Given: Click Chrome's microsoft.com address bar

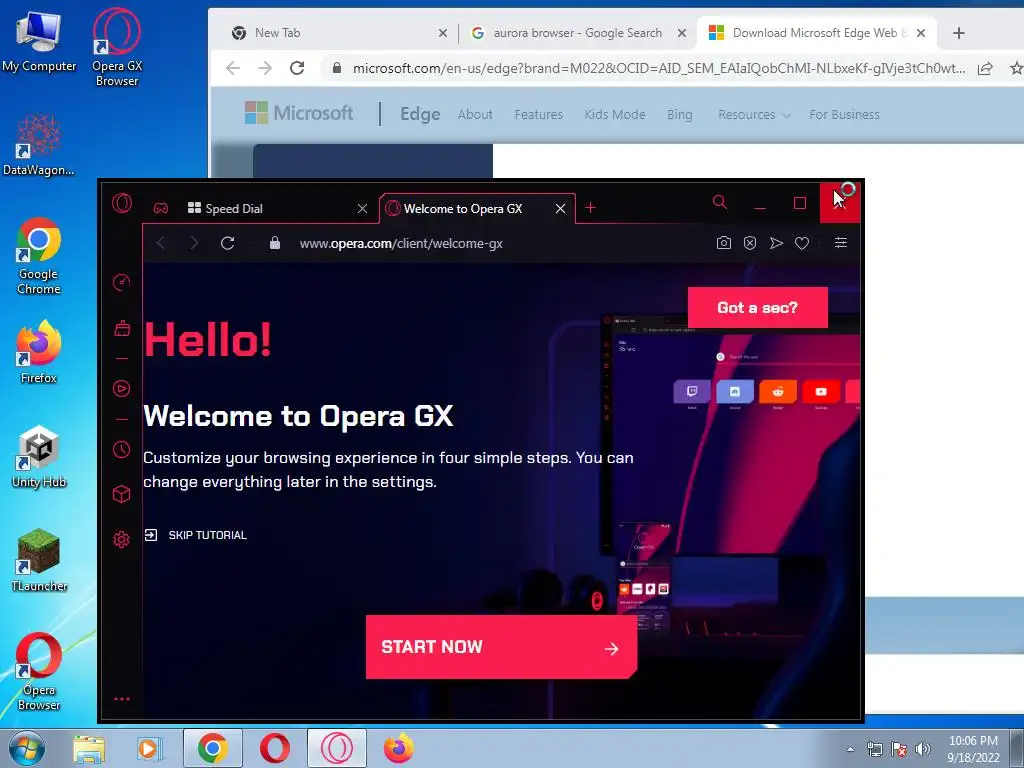Looking at the screenshot, I should click(658, 68).
